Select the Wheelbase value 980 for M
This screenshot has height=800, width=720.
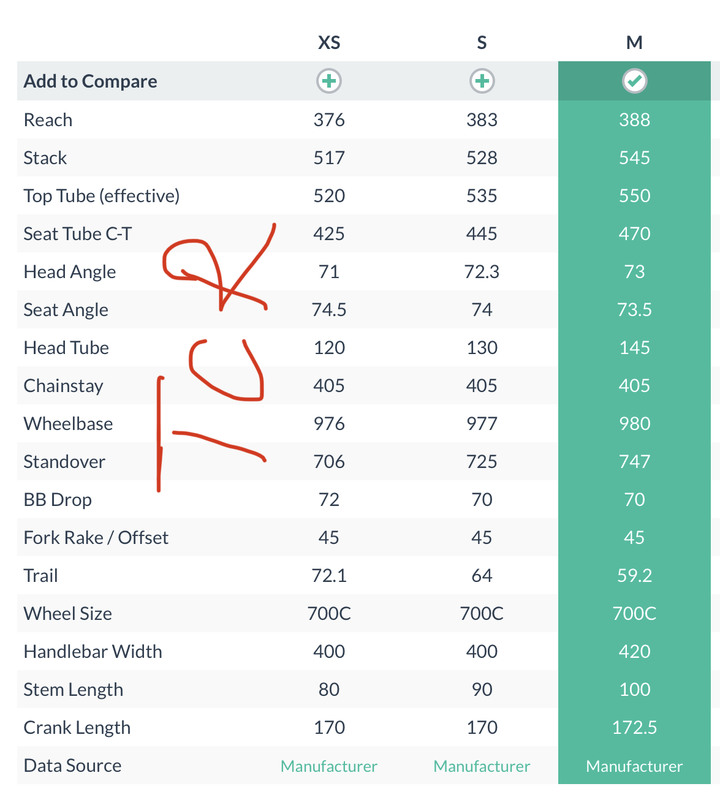634,423
